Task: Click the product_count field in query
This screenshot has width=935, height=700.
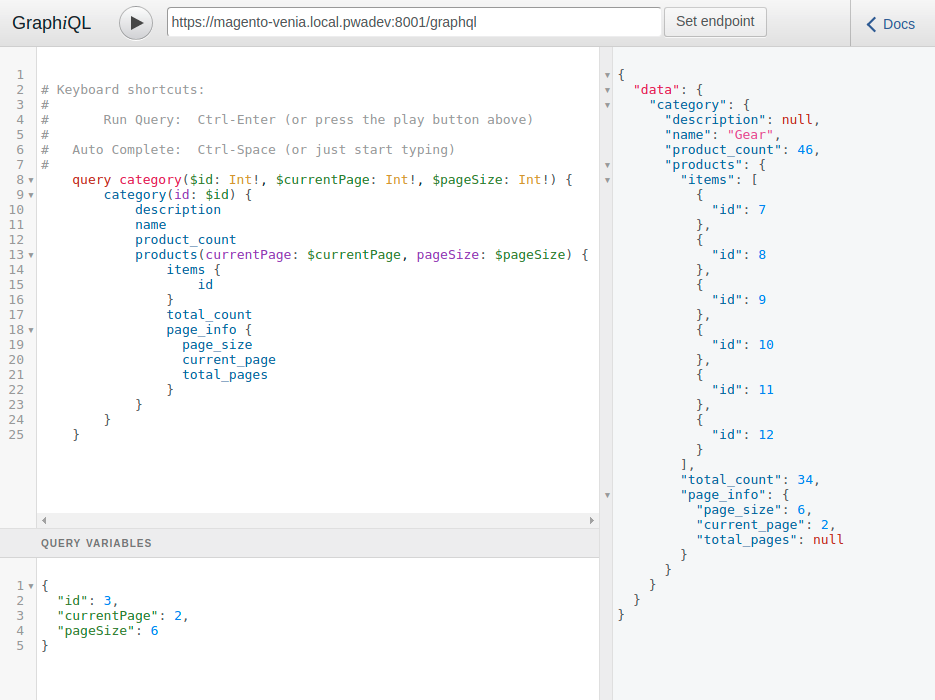Action: pos(185,240)
